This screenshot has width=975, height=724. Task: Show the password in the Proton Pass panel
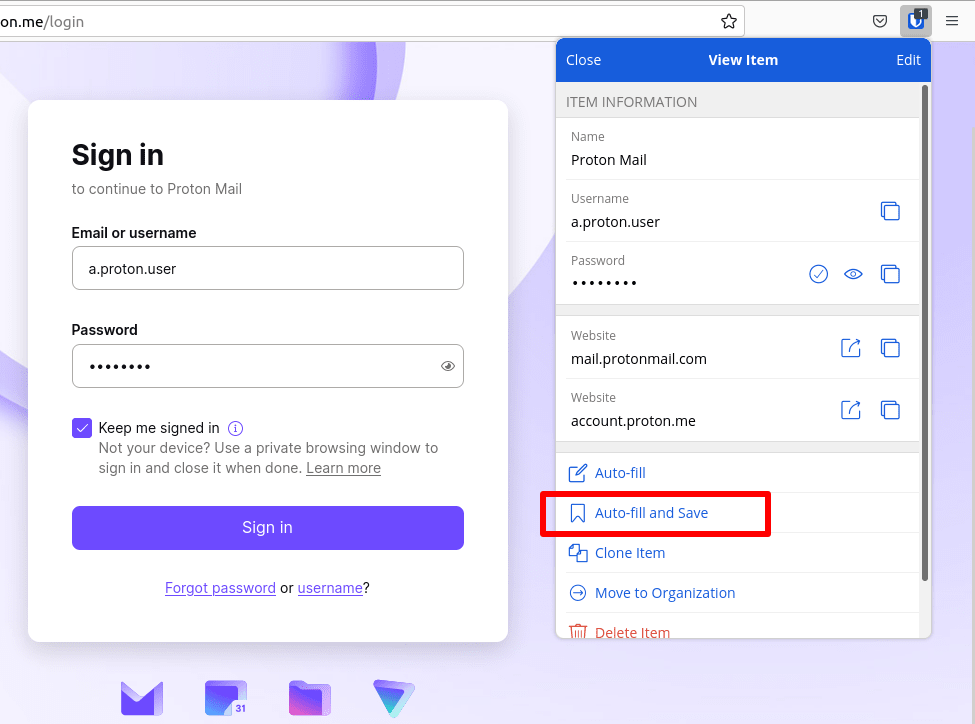coord(853,274)
